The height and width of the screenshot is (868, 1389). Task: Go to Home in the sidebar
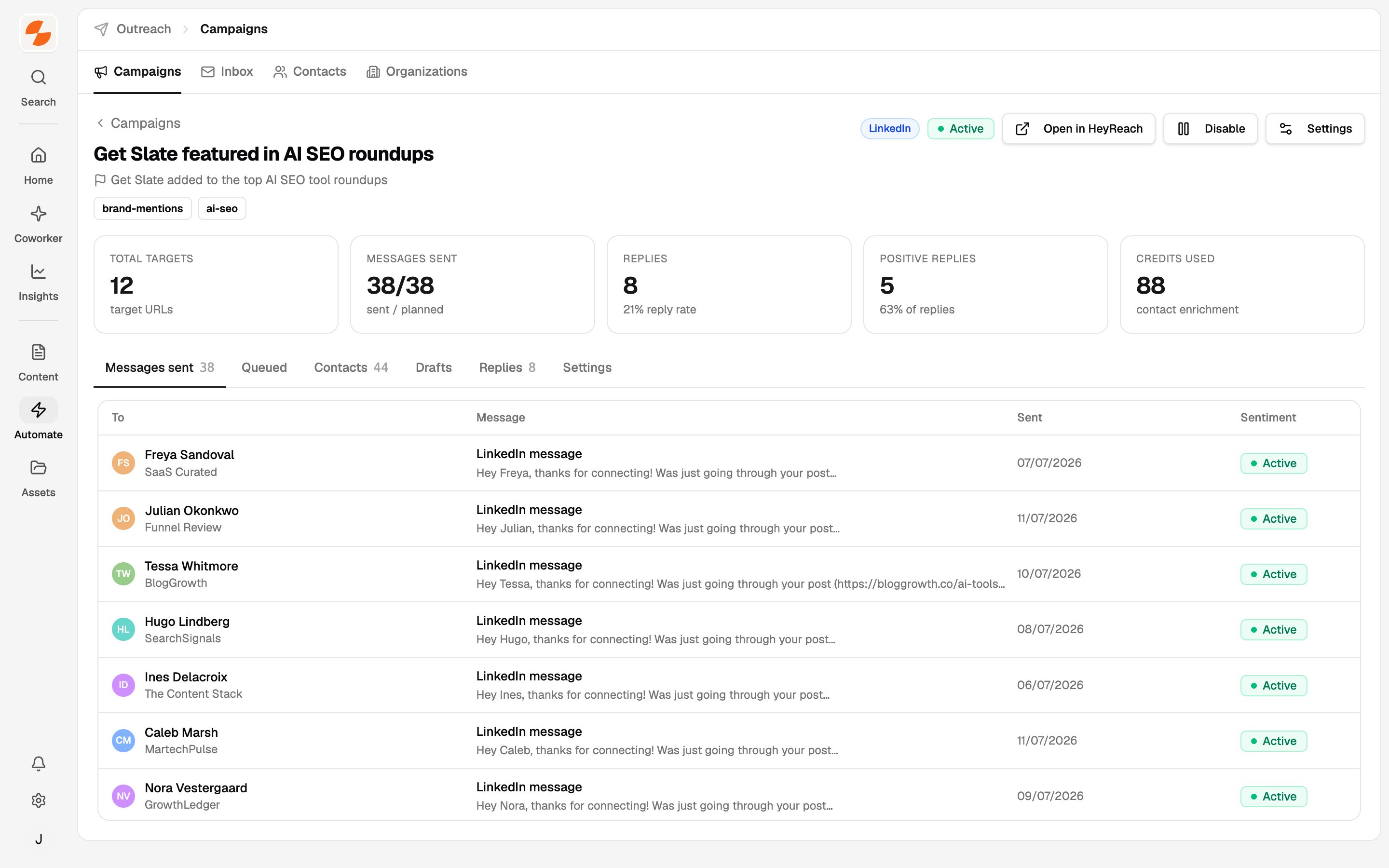pyautogui.click(x=39, y=166)
